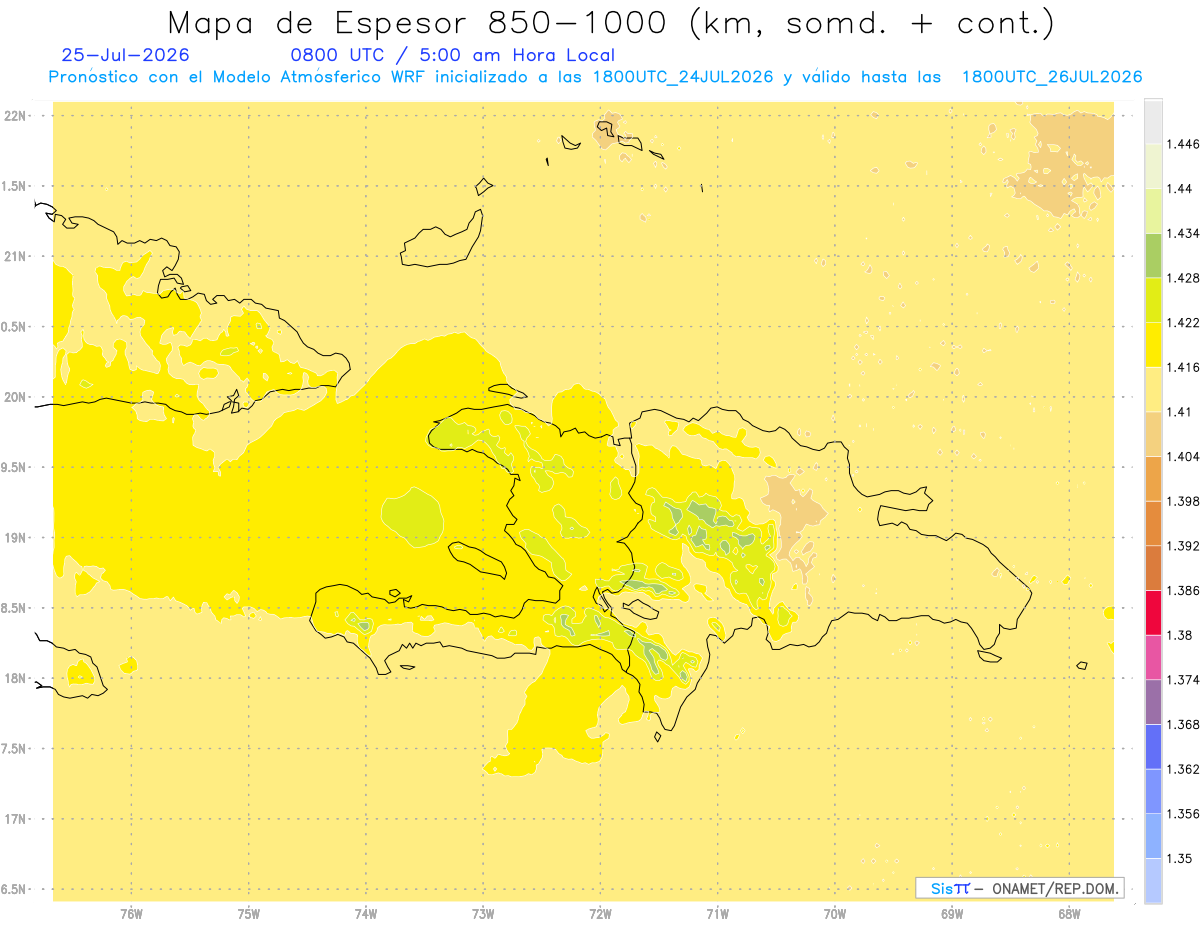This screenshot has width=1200, height=927.
Task: Click the 18N latitude label
Action: 16,678
